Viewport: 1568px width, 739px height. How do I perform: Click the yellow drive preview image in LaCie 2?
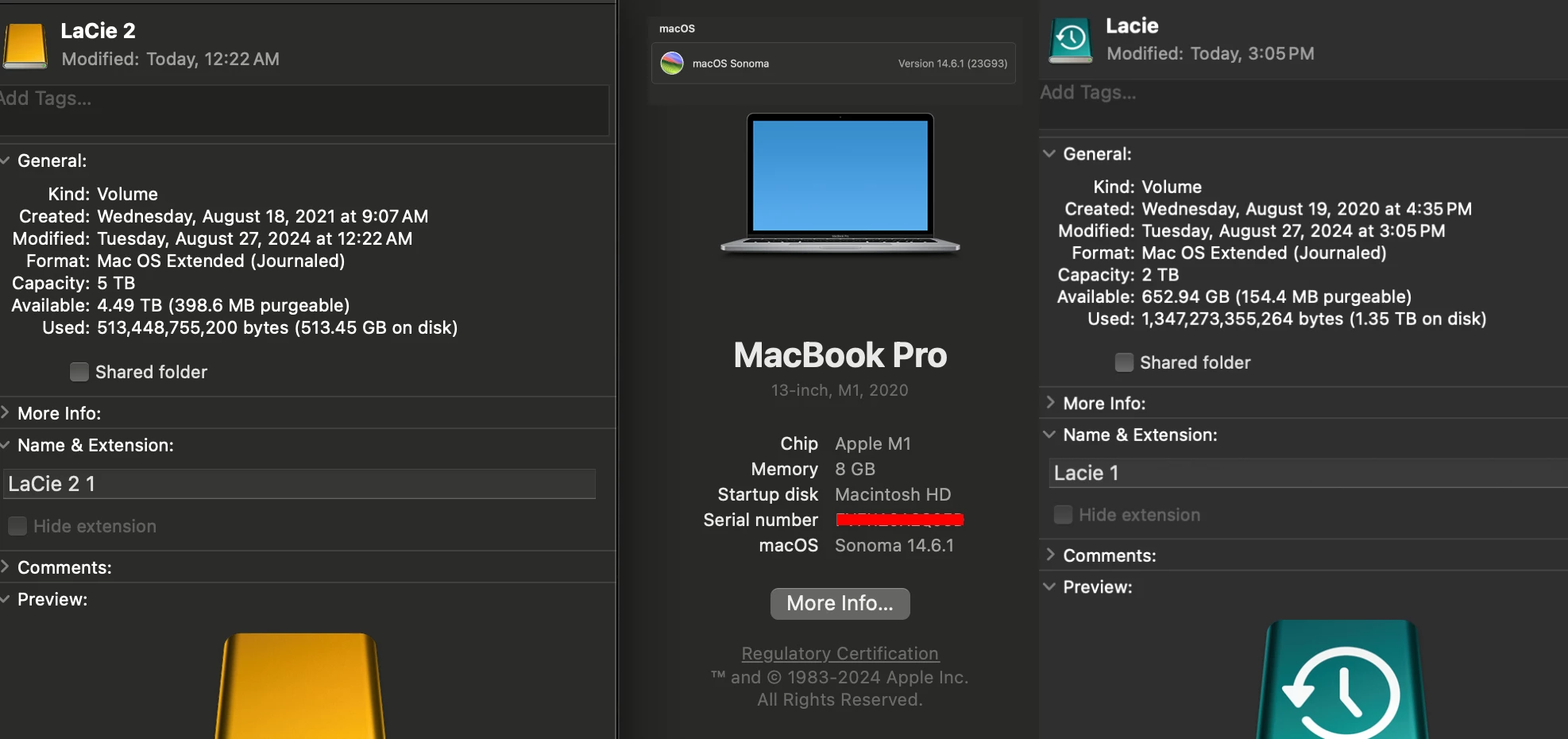(300, 686)
